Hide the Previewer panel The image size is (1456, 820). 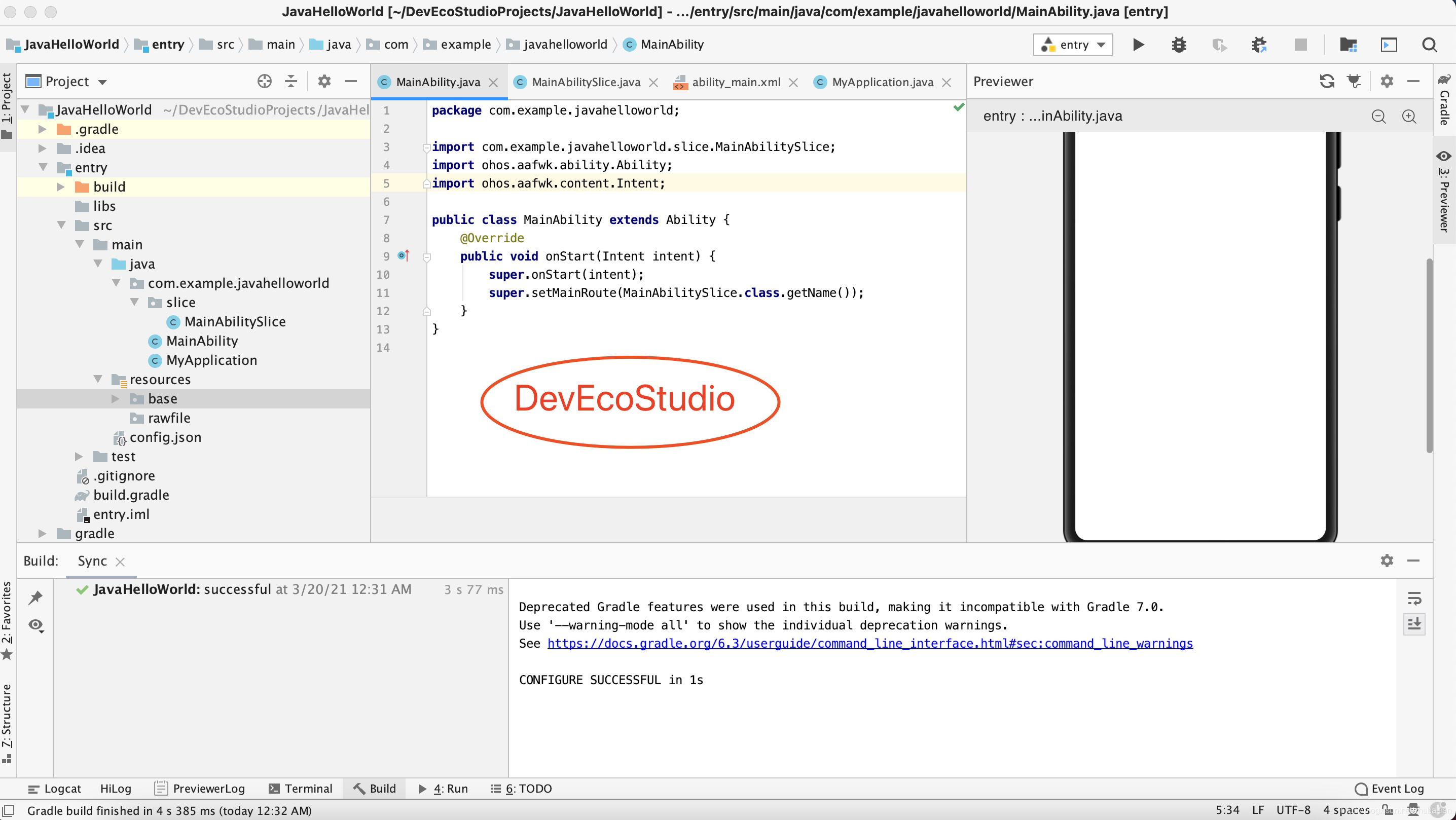pos(1413,82)
